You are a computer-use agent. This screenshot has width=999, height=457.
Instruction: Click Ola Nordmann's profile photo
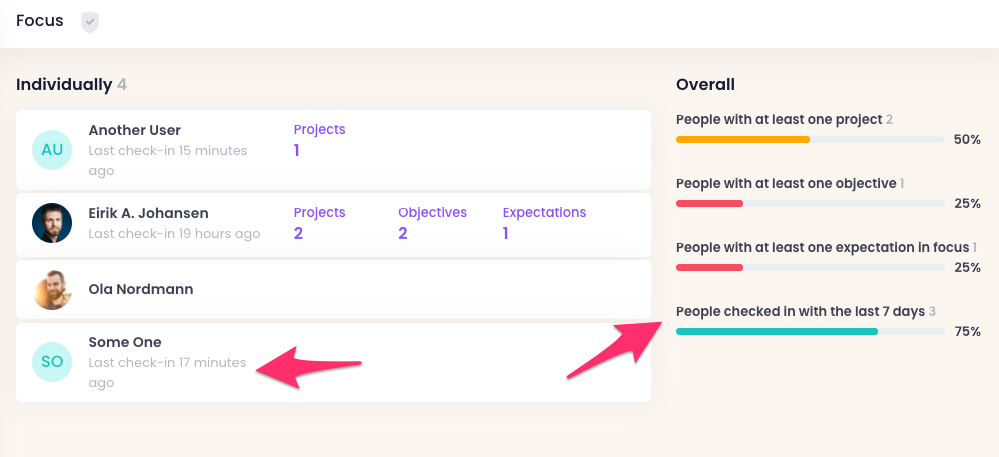tap(52, 290)
